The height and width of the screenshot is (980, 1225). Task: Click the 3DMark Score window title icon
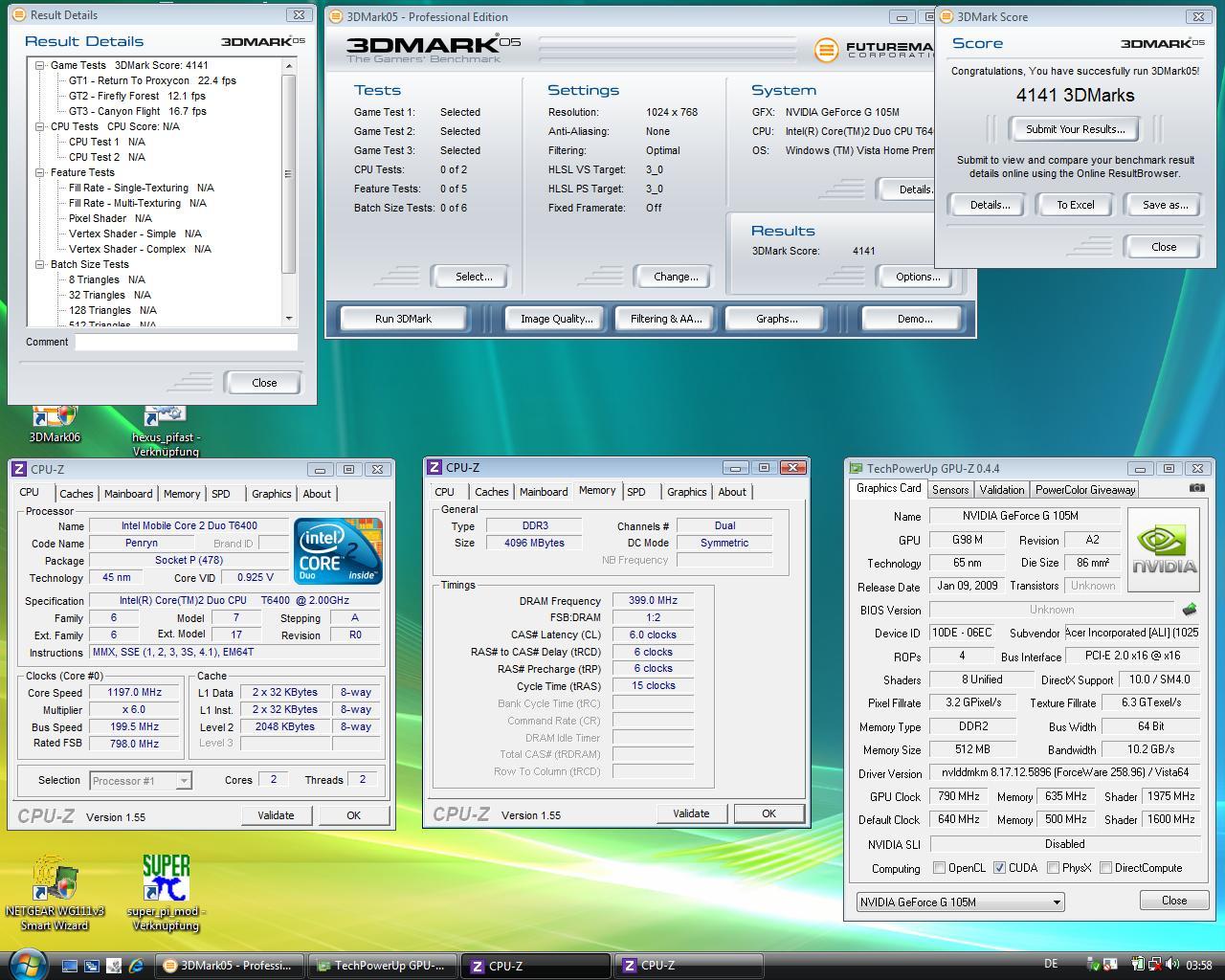click(x=946, y=16)
